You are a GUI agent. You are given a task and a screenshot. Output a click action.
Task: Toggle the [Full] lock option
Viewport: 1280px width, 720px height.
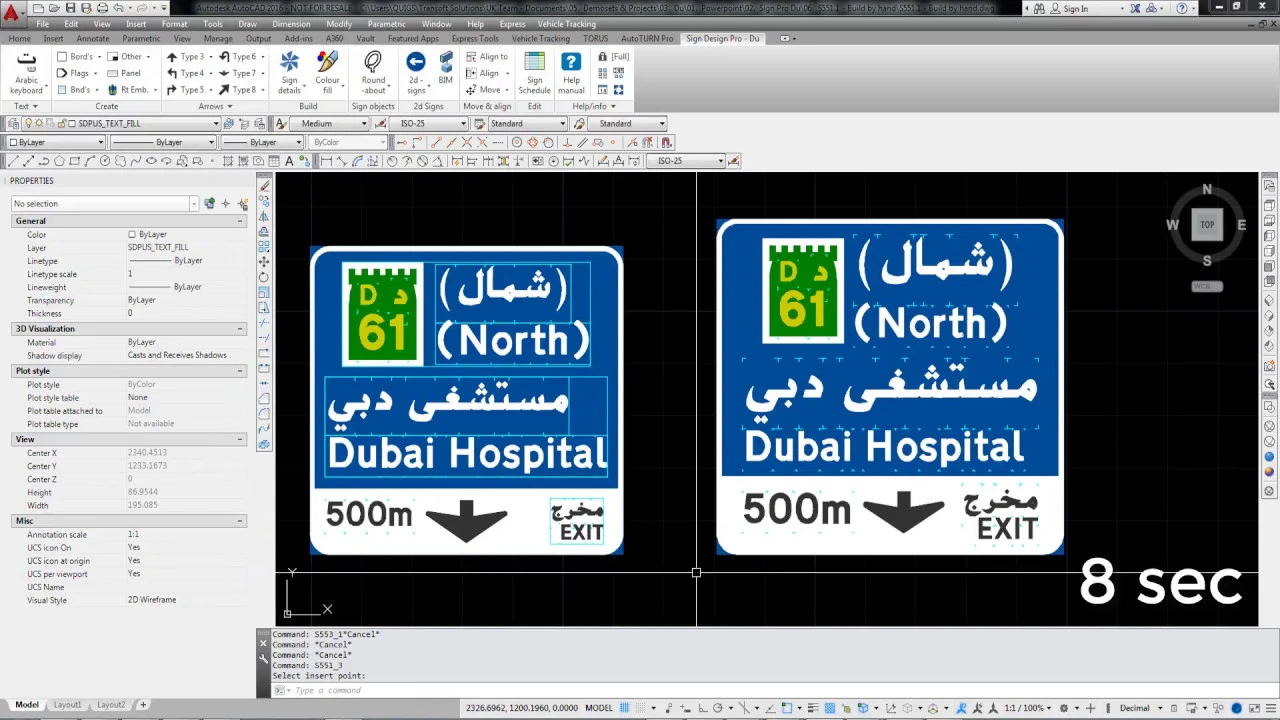click(614, 57)
